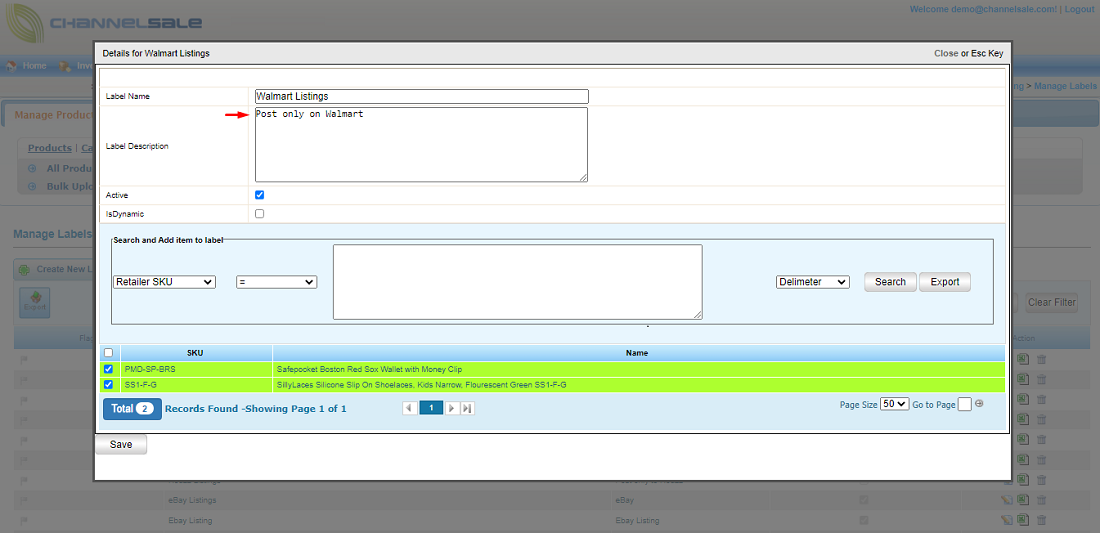Click page number 1 in pagination

point(431,408)
